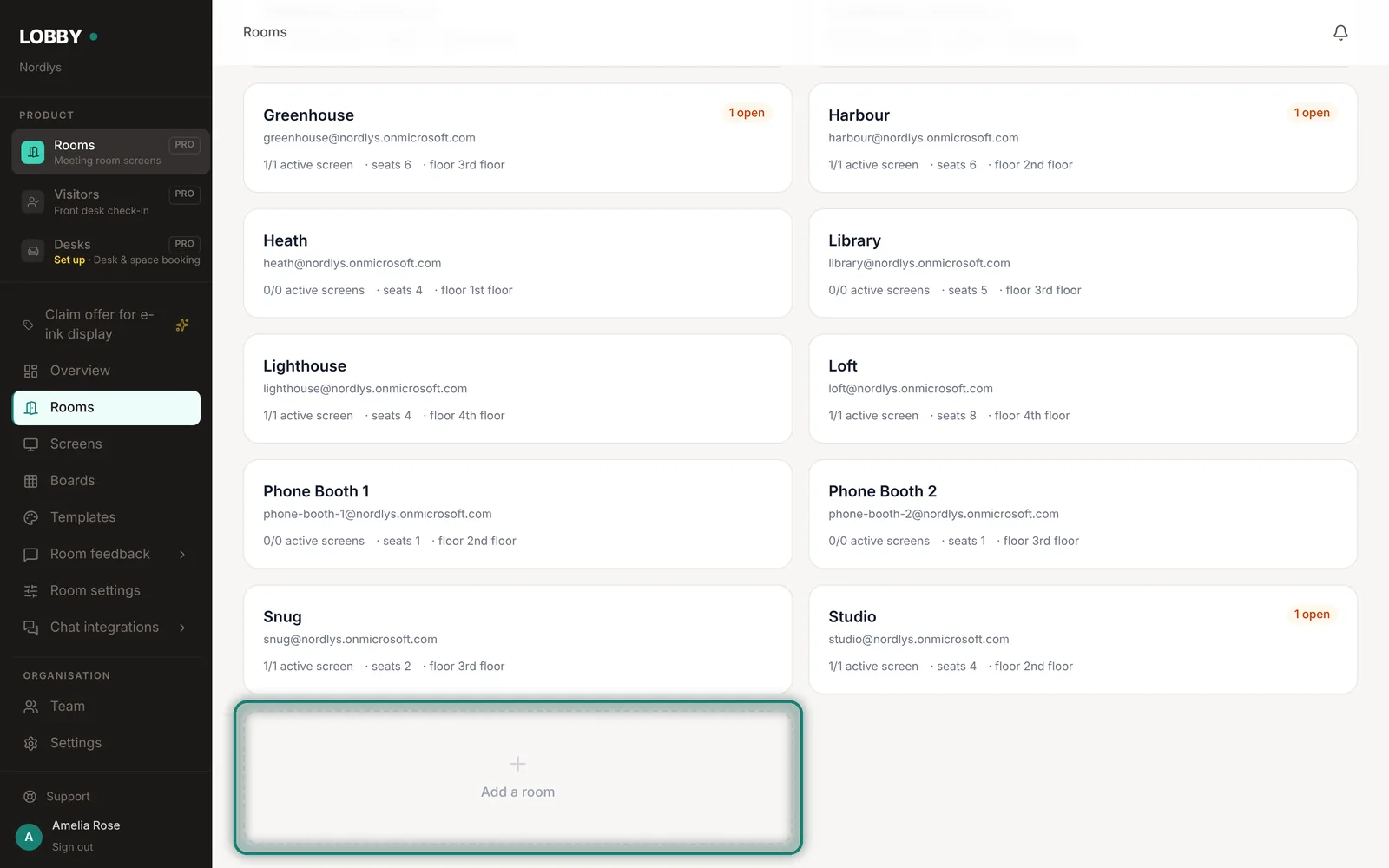Image resolution: width=1389 pixels, height=868 pixels.
Task: Click the Studio 1 open badge
Action: point(1312,615)
